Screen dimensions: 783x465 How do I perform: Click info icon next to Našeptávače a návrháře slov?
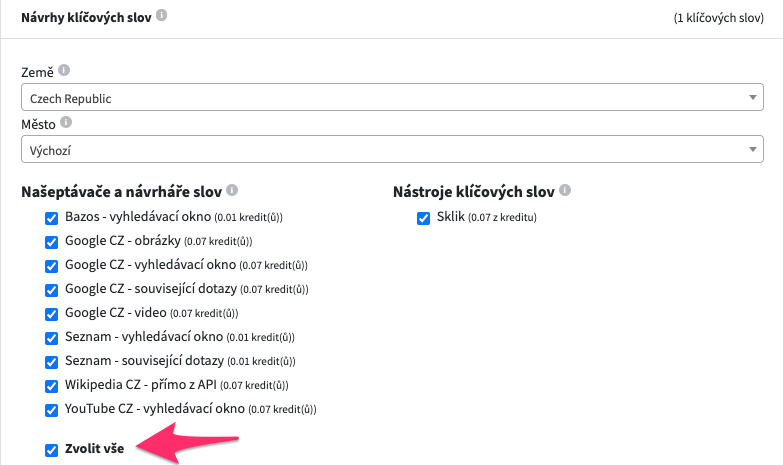[232, 190]
